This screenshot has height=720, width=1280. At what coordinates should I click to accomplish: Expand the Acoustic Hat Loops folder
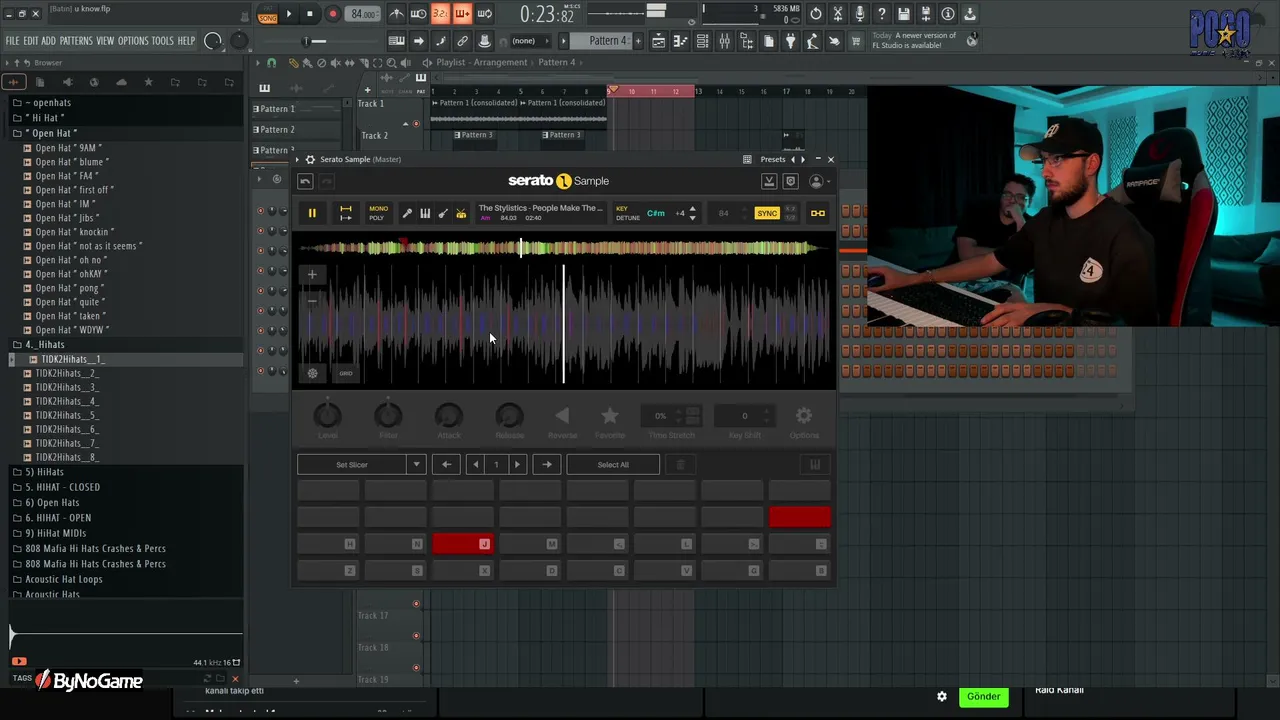[x=64, y=579]
